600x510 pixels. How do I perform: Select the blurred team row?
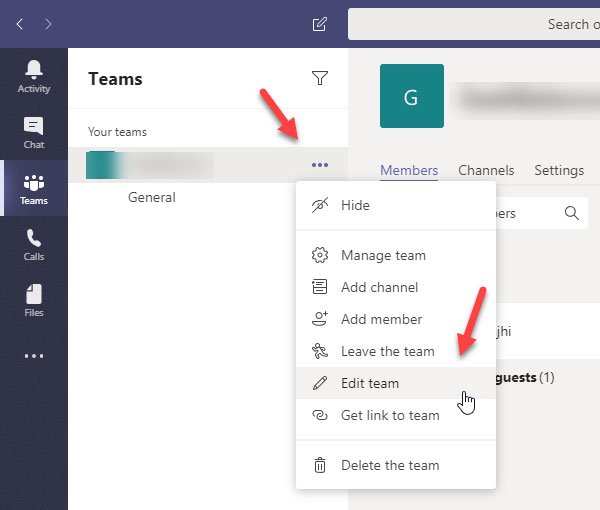pos(208,165)
